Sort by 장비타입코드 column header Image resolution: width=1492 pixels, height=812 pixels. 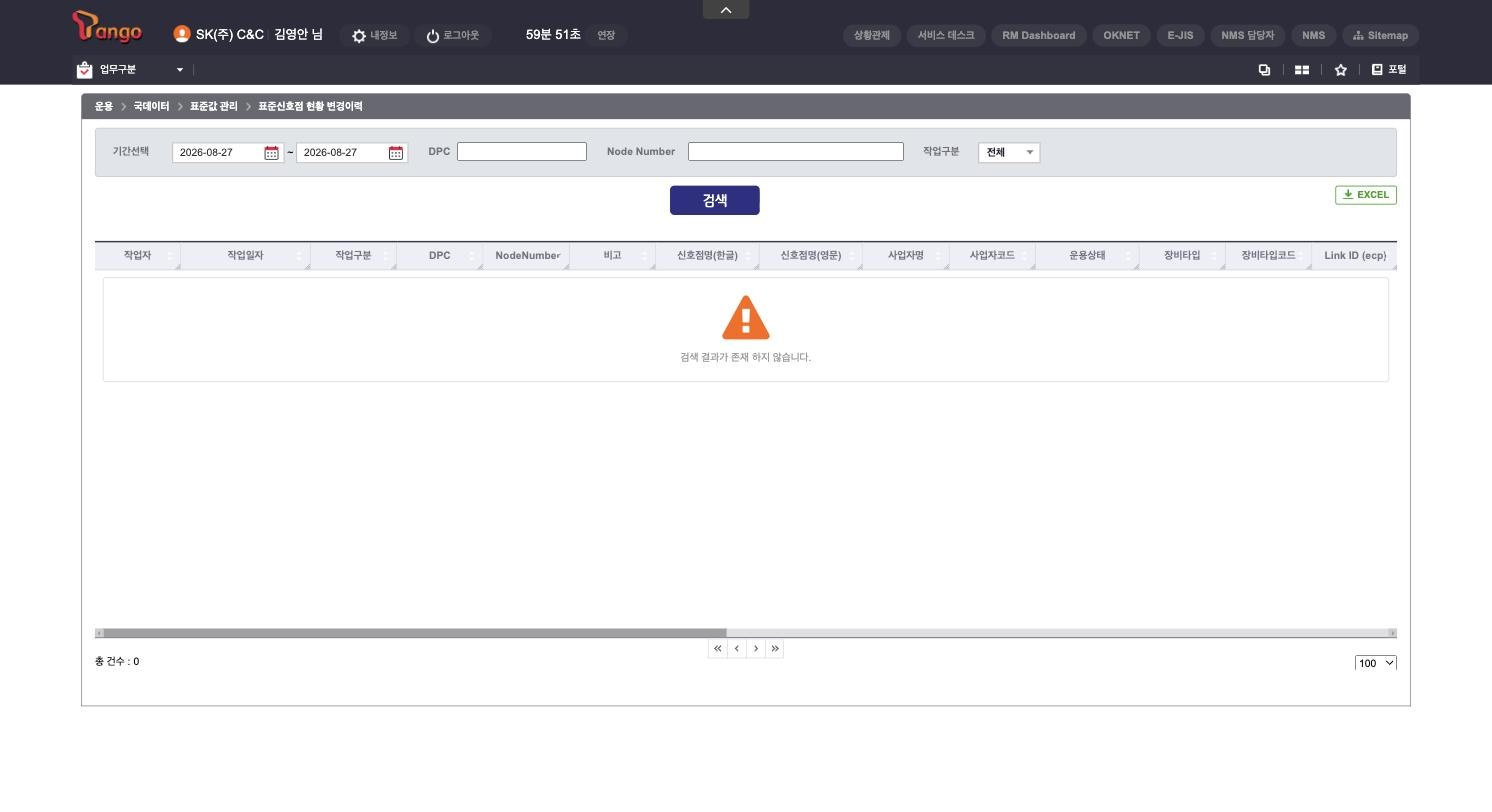point(1268,256)
